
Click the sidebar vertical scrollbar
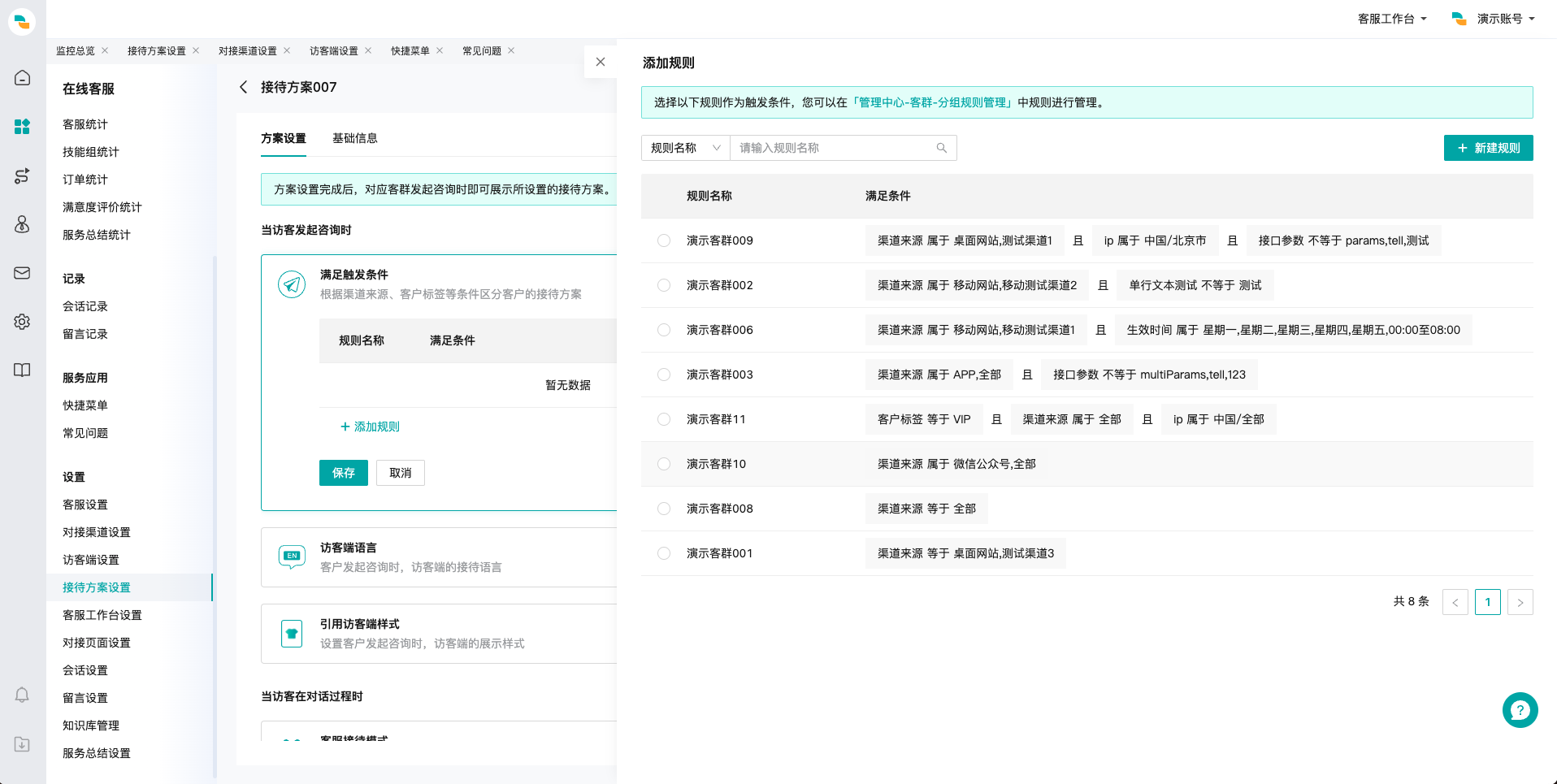click(x=215, y=517)
